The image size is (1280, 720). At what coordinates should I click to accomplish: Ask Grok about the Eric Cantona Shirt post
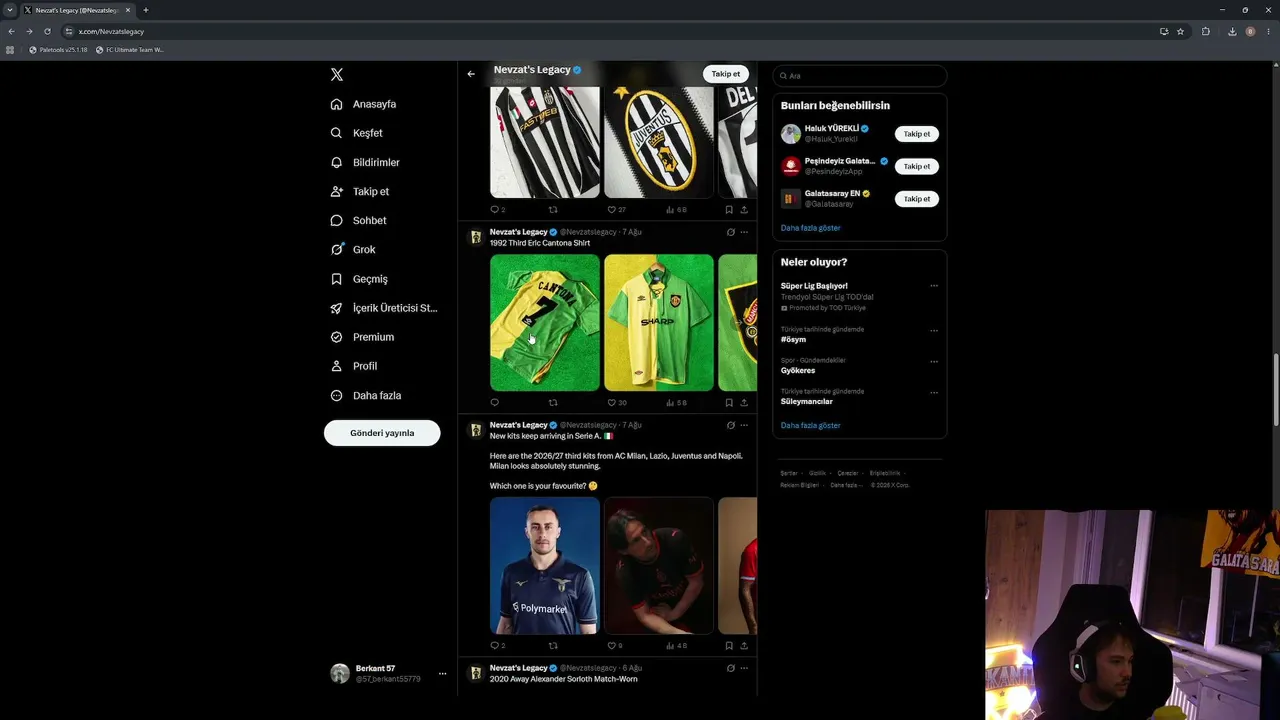(730, 232)
